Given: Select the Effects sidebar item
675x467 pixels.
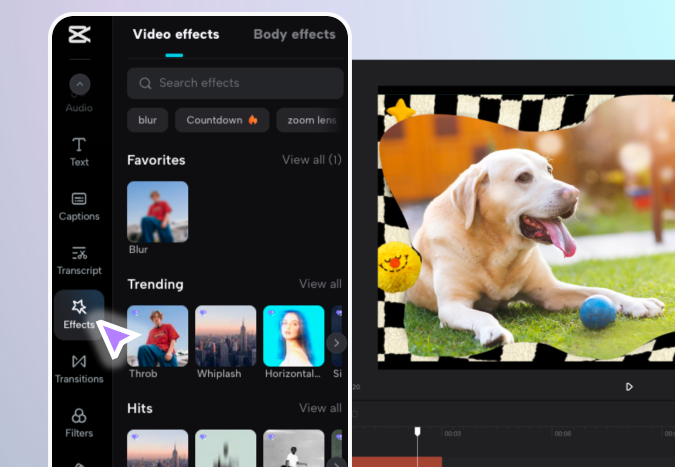Looking at the screenshot, I should point(79,315).
